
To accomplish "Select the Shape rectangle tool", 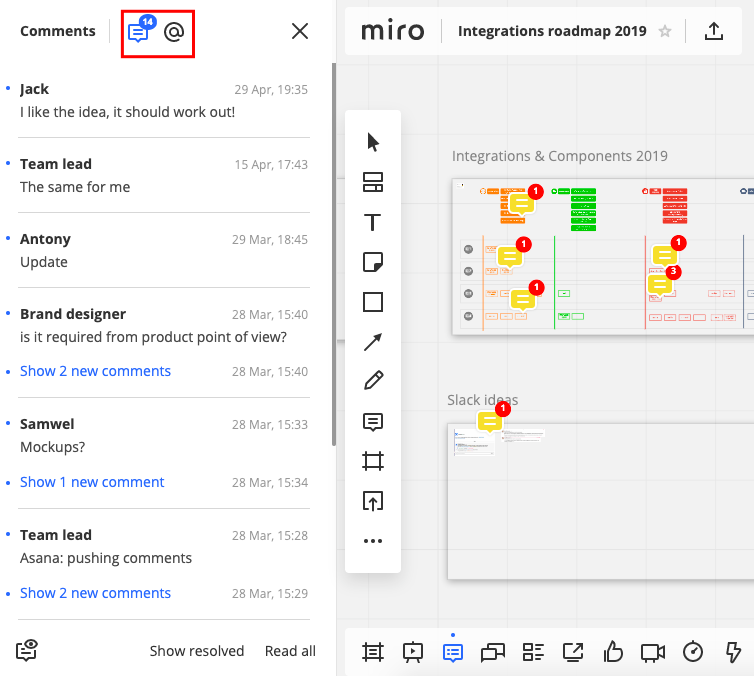I will pos(373,302).
